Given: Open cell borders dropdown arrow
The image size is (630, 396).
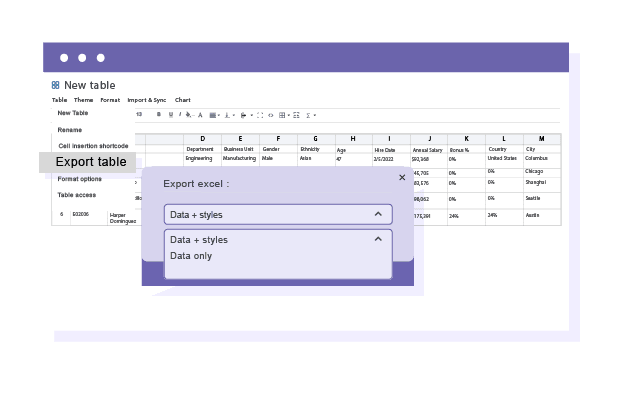Looking at the screenshot, I should 288,116.
